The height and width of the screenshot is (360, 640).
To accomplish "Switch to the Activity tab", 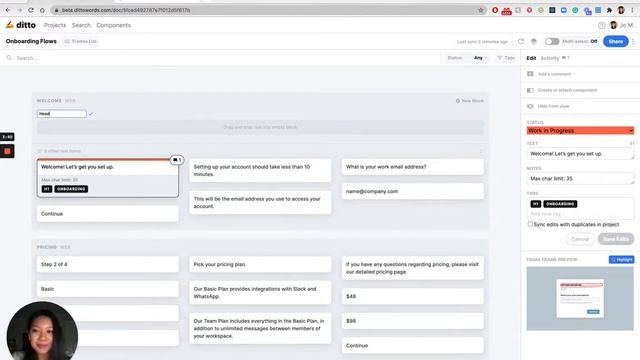I will point(550,58).
